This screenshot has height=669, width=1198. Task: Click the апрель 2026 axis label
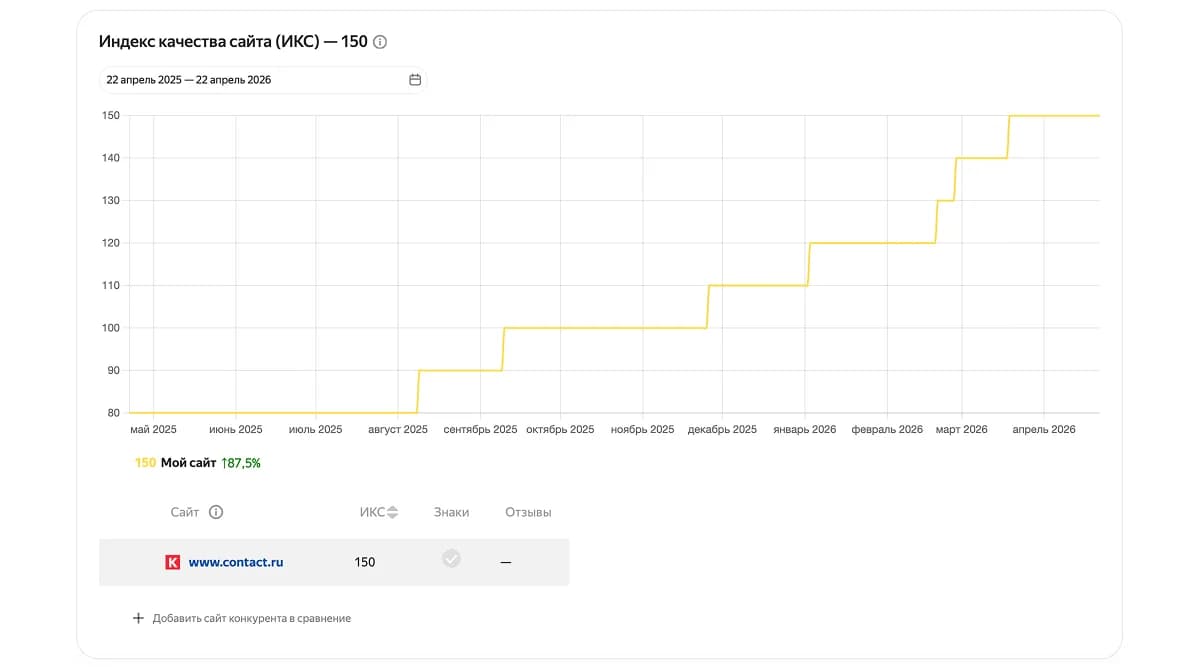[1044, 429]
